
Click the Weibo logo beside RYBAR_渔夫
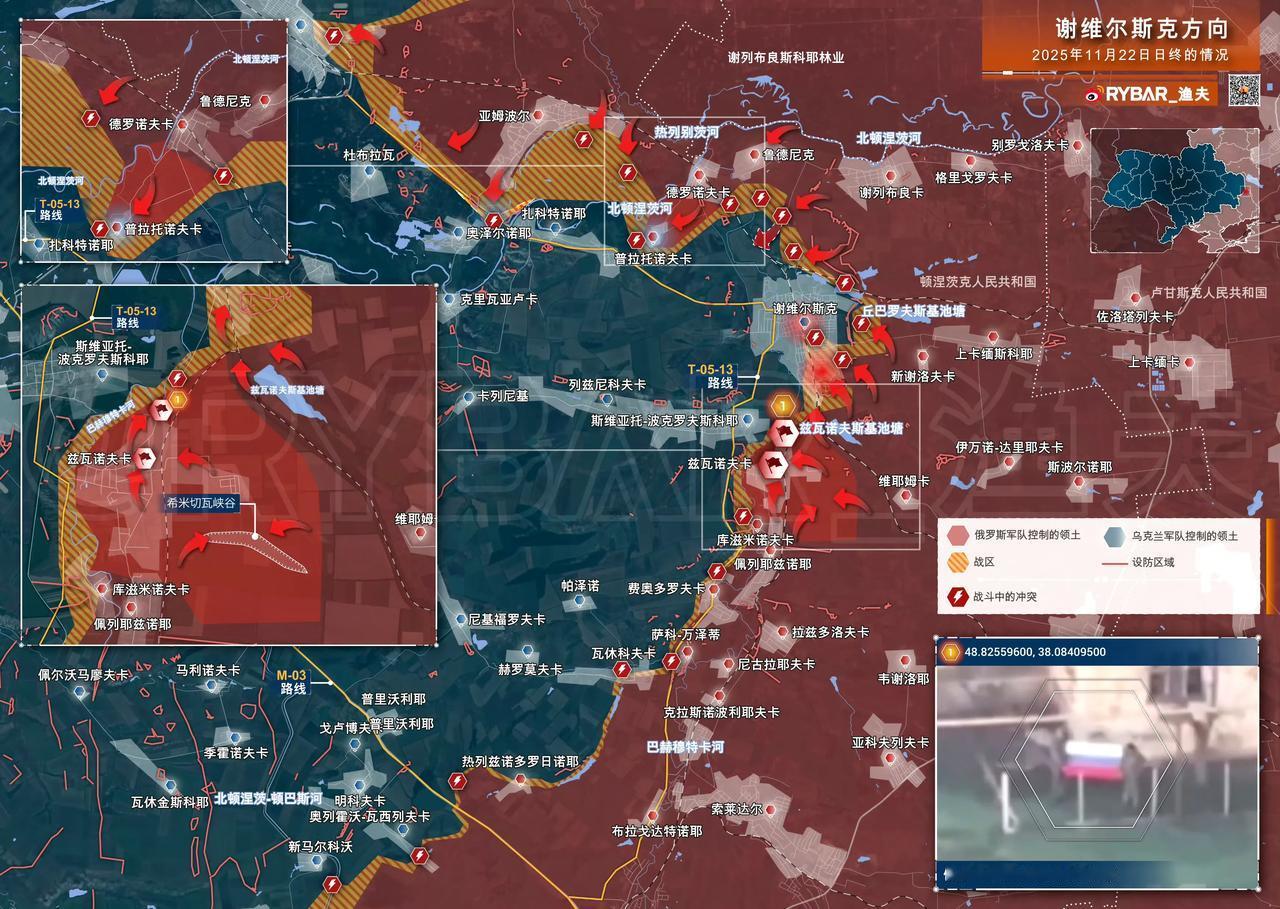pos(1094,95)
